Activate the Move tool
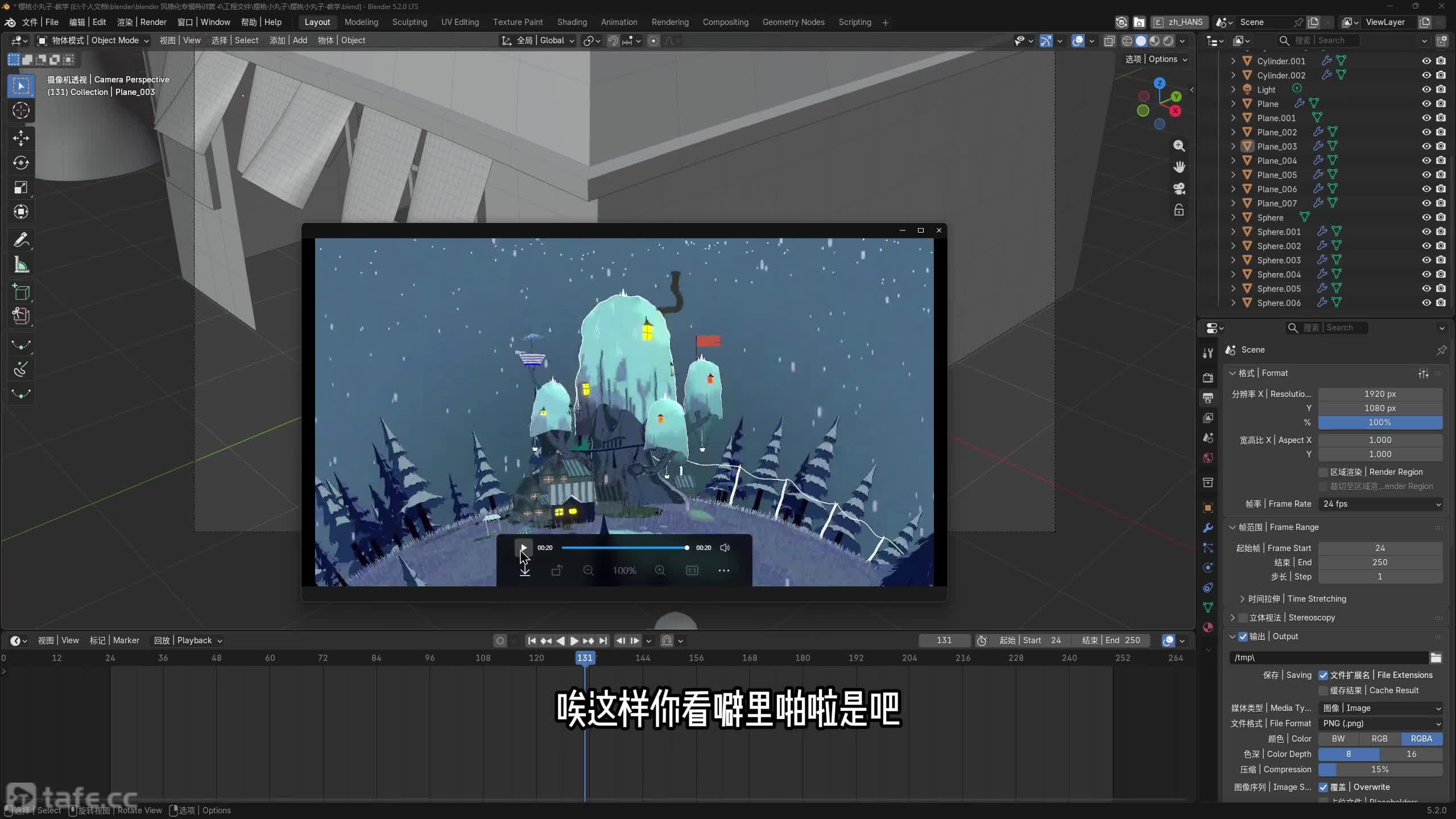 pyautogui.click(x=21, y=138)
